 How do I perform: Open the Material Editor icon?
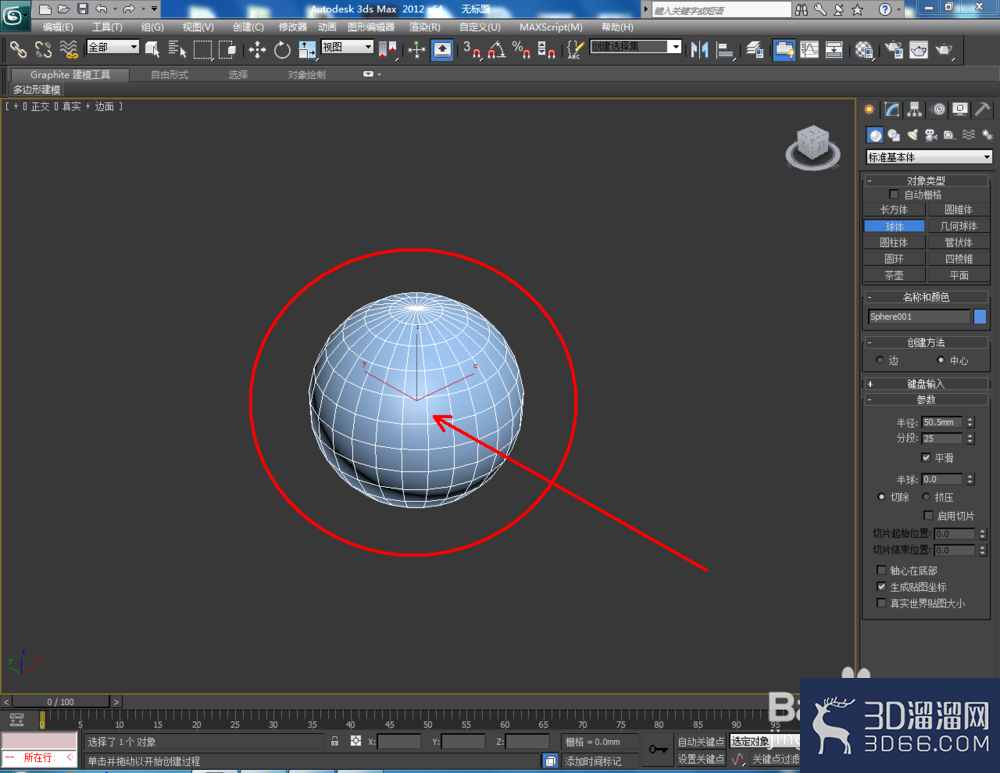[x=864, y=49]
